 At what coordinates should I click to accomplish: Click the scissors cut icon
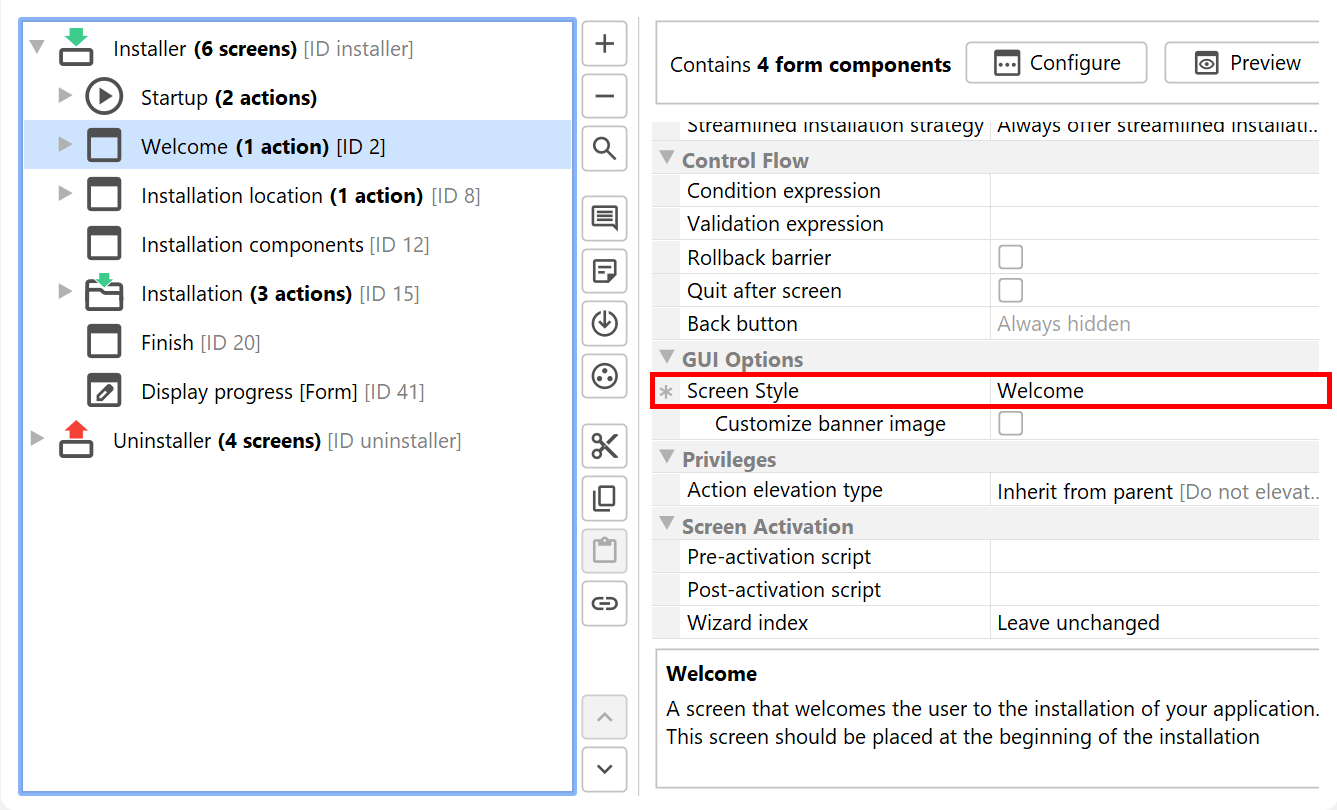(x=604, y=446)
